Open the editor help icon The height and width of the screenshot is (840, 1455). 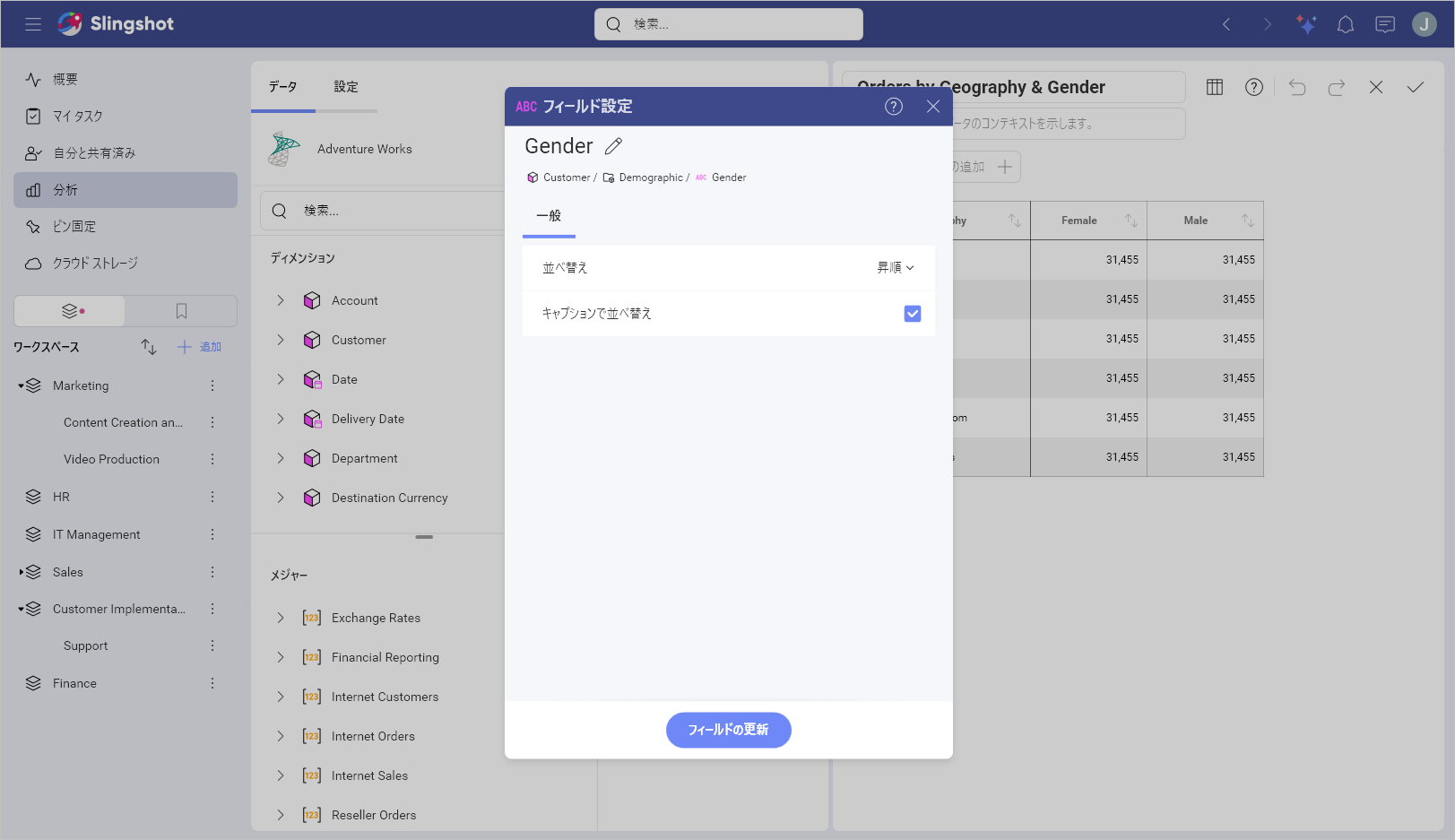point(1254,87)
